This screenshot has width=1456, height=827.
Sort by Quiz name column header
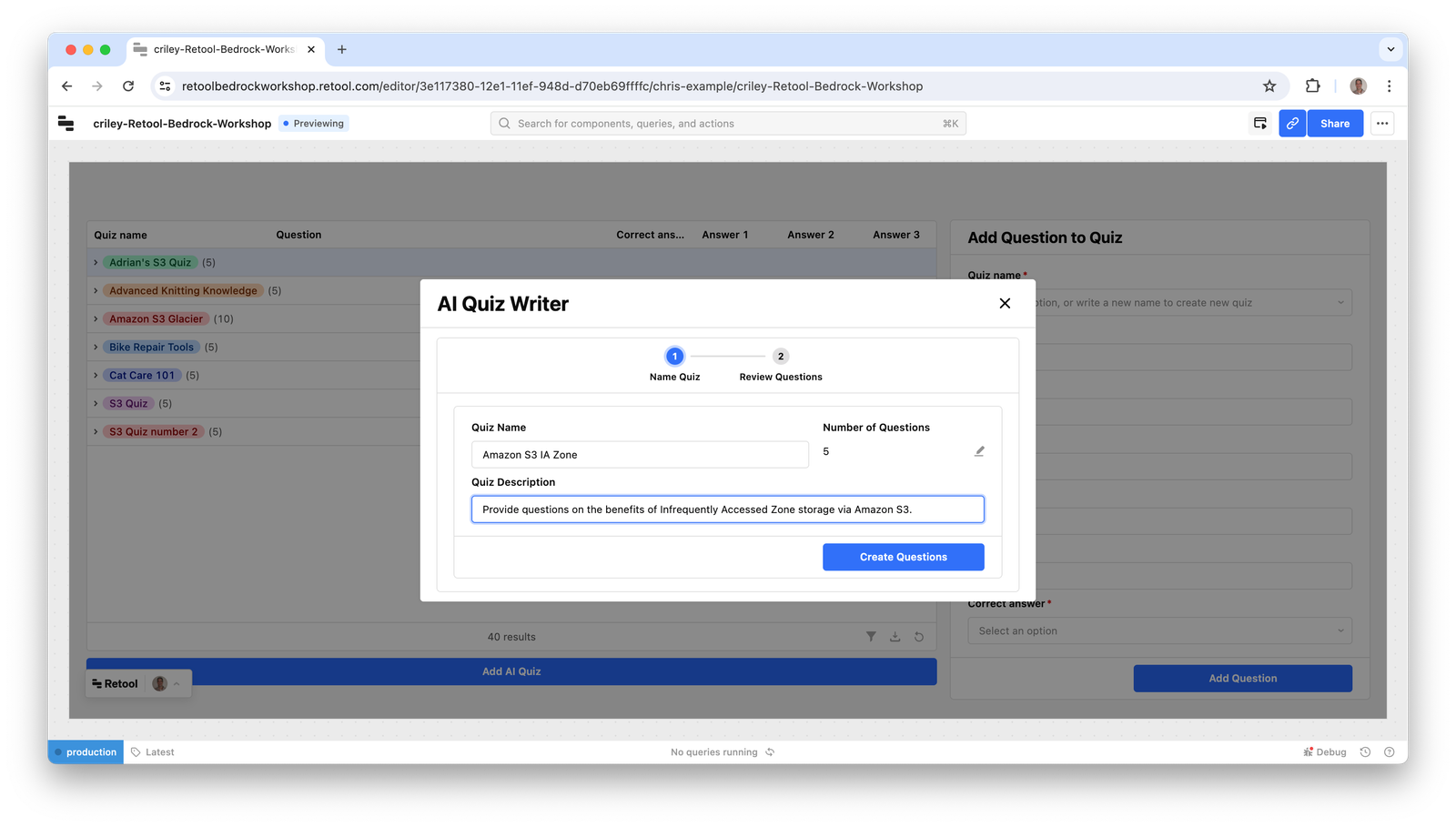[x=120, y=235]
